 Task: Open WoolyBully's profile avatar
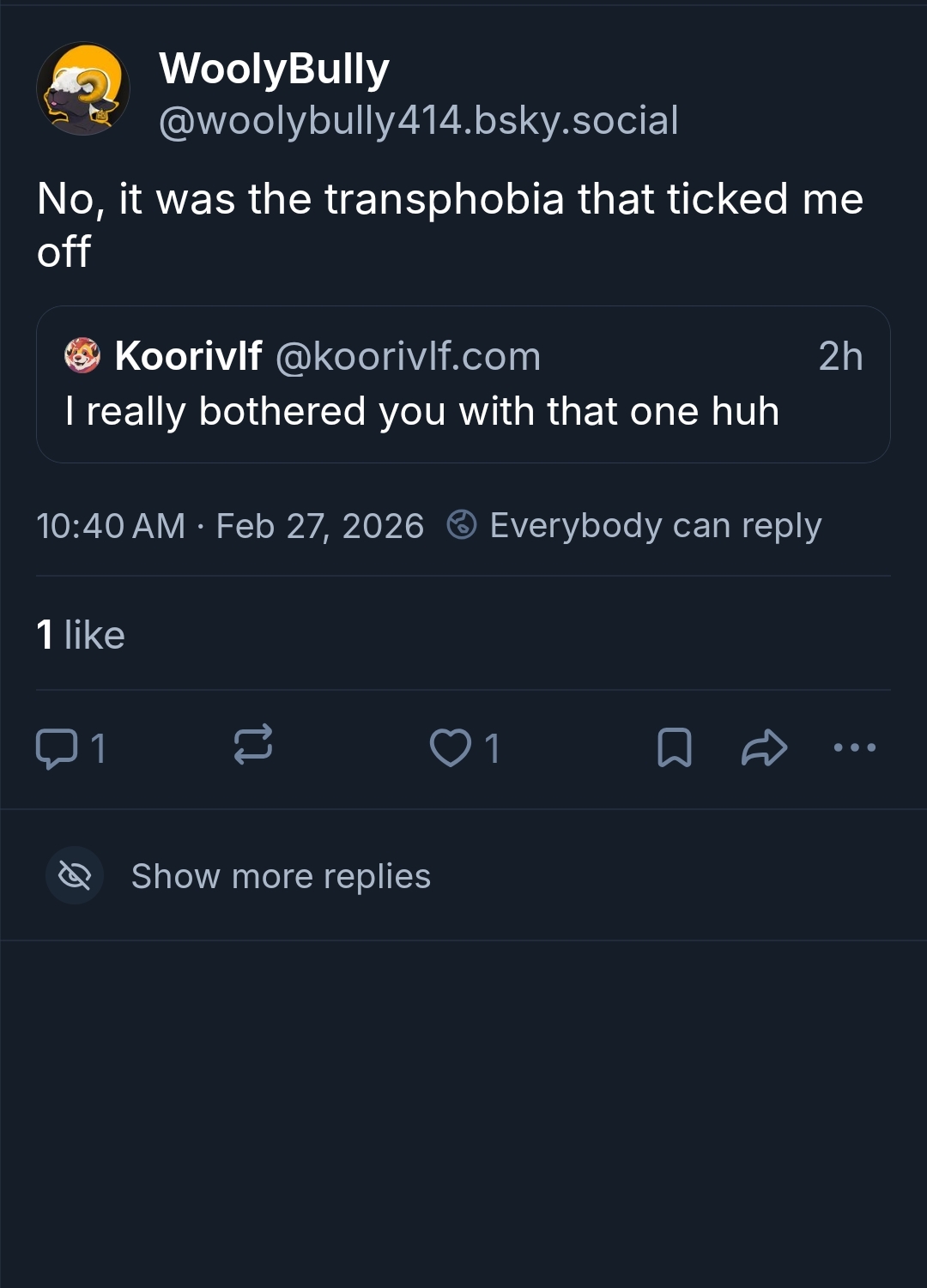(x=83, y=89)
